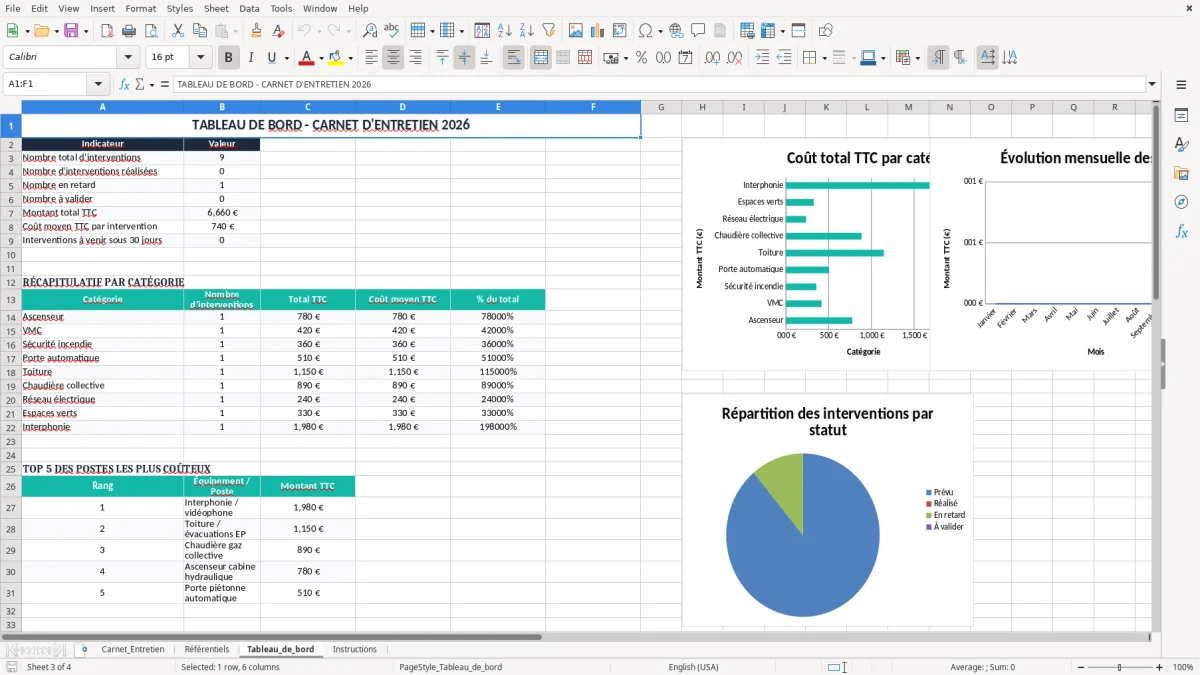The image size is (1200, 675).
Task: Toggle Center Horizontally alignment
Action: [393, 58]
